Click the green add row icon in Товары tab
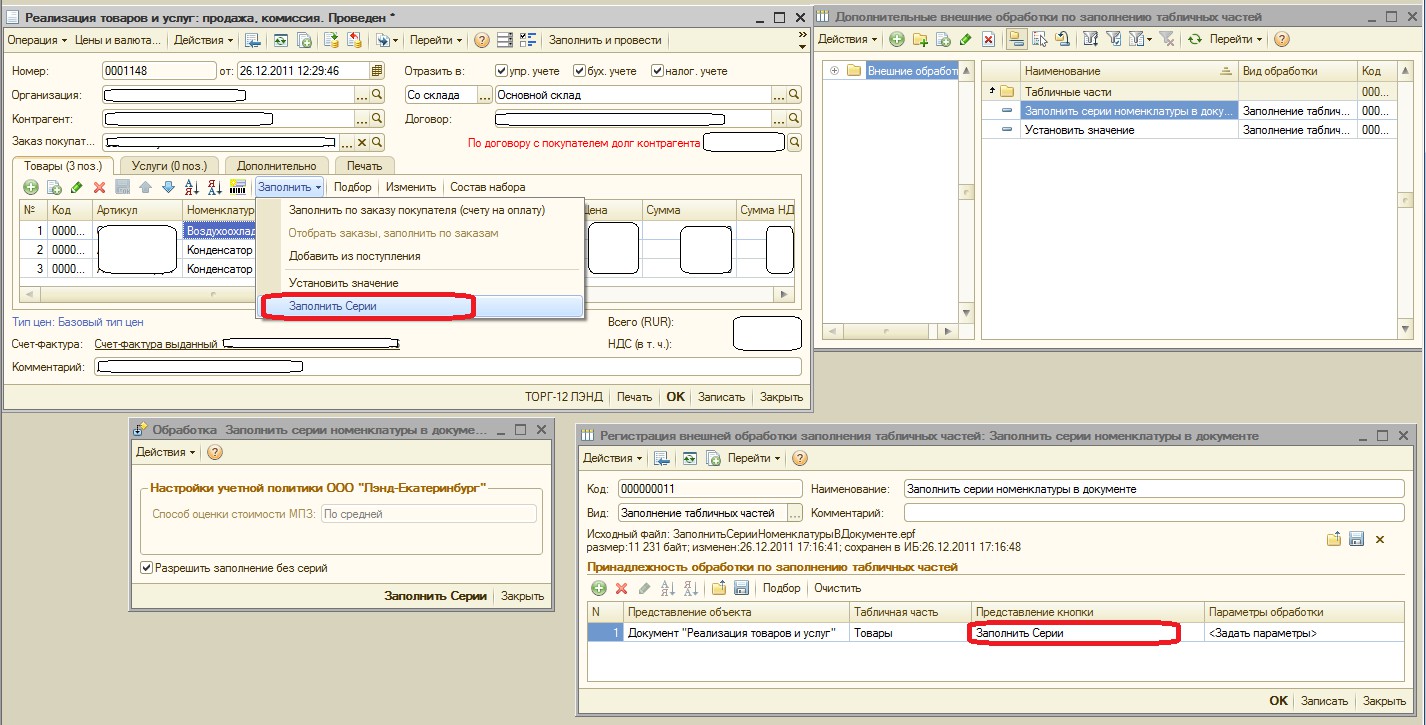This screenshot has width=1426, height=725. tap(30, 187)
